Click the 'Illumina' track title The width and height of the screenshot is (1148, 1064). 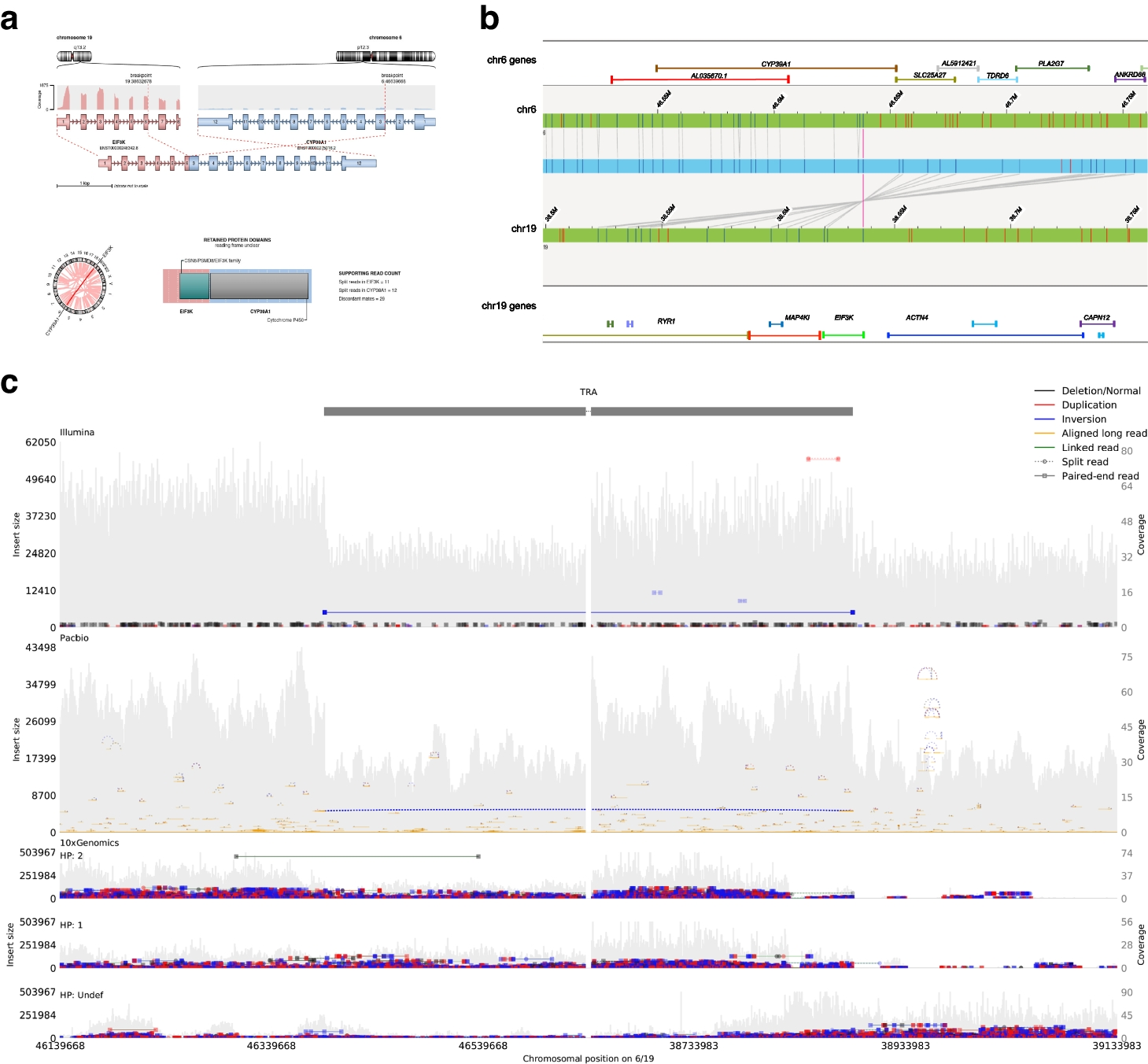click(77, 432)
